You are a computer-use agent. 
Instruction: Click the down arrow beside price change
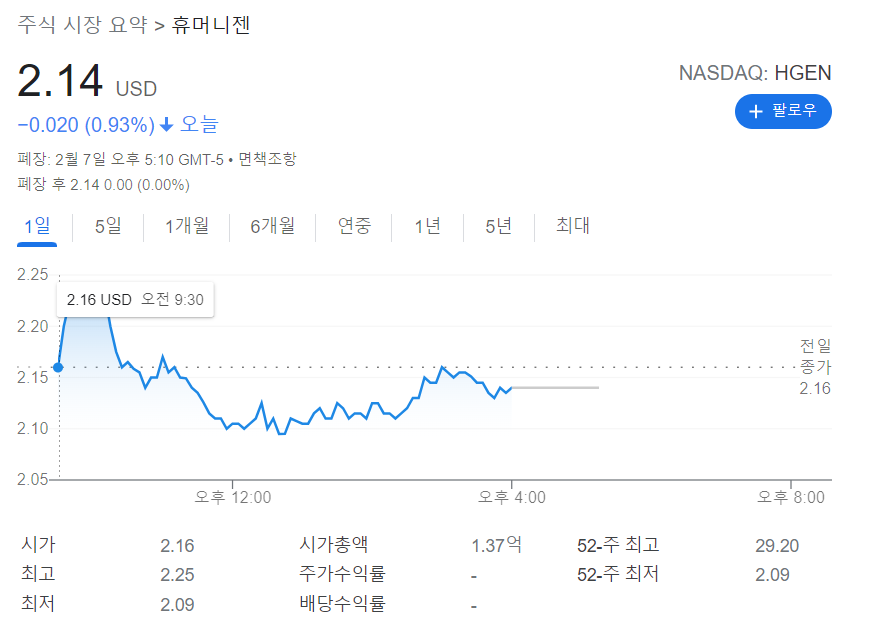point(166,125)
